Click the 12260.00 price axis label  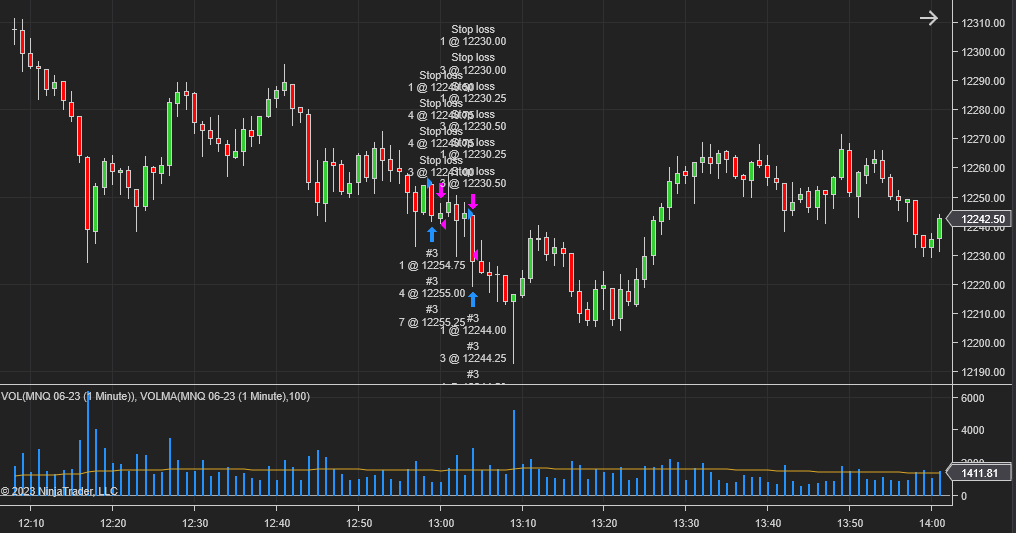click(983, 168)
